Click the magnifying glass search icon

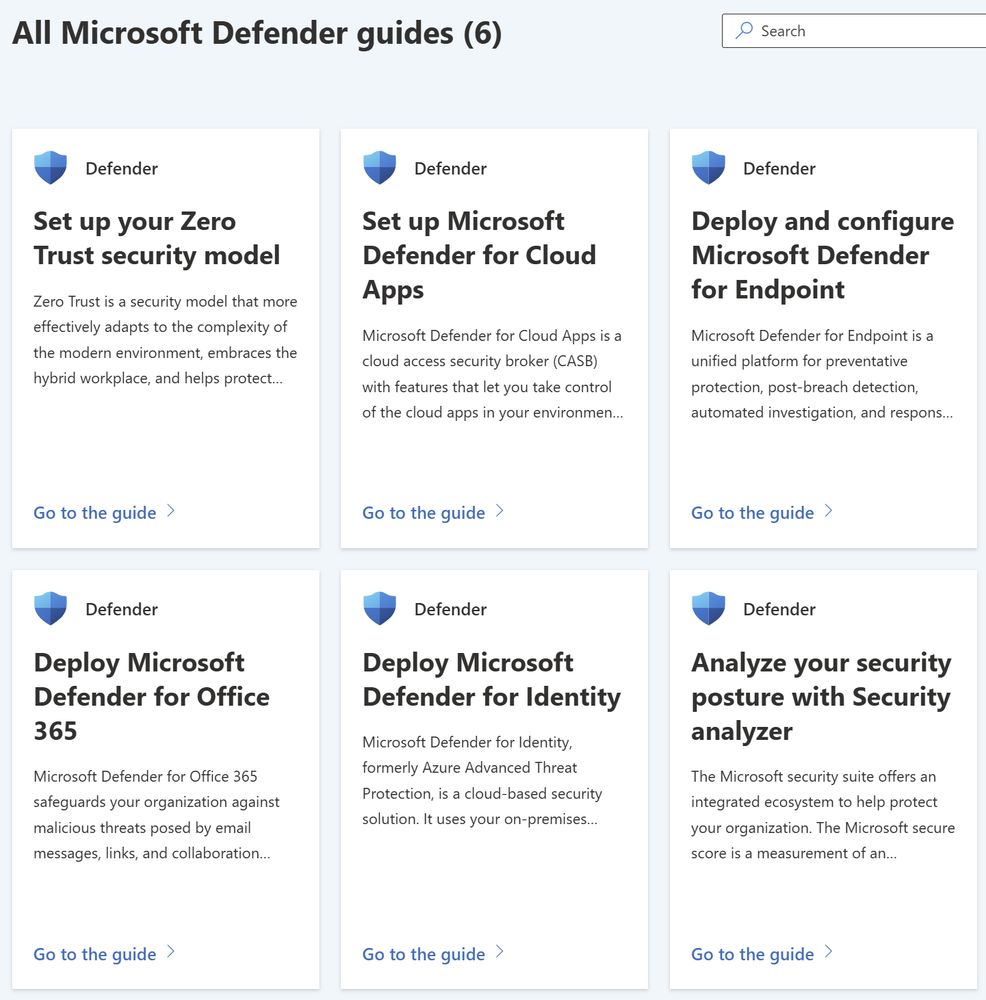(x=744, y=31)
